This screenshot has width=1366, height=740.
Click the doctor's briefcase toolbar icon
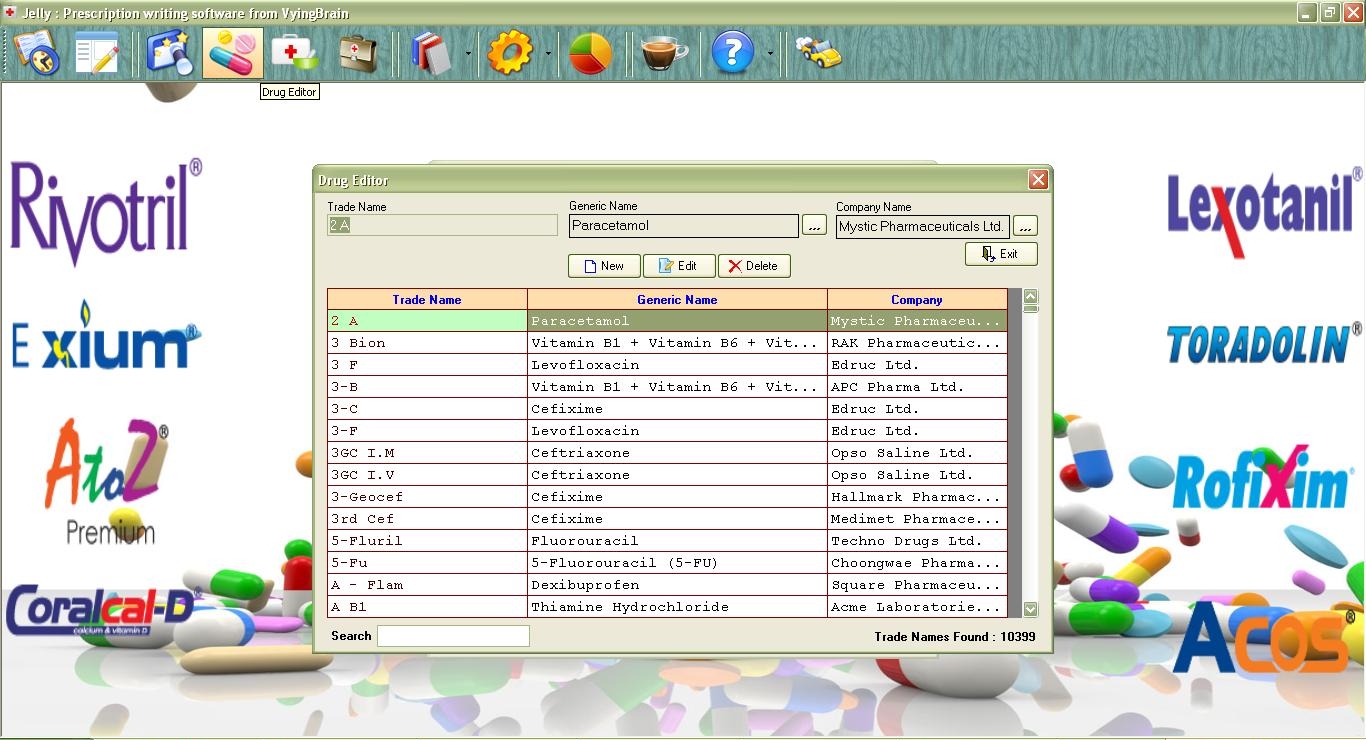click(357, 53)
